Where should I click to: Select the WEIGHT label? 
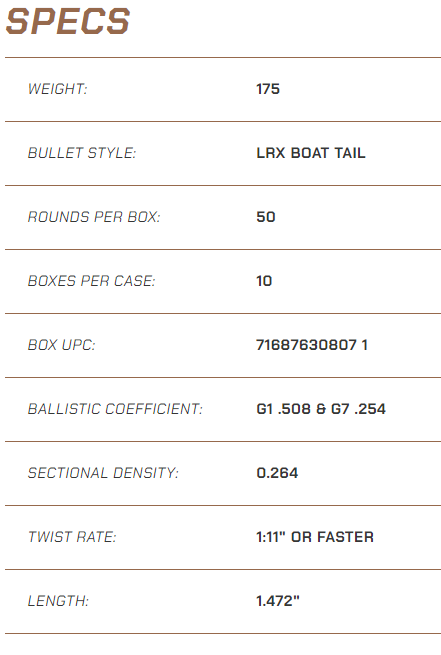(x=58, y=89)
